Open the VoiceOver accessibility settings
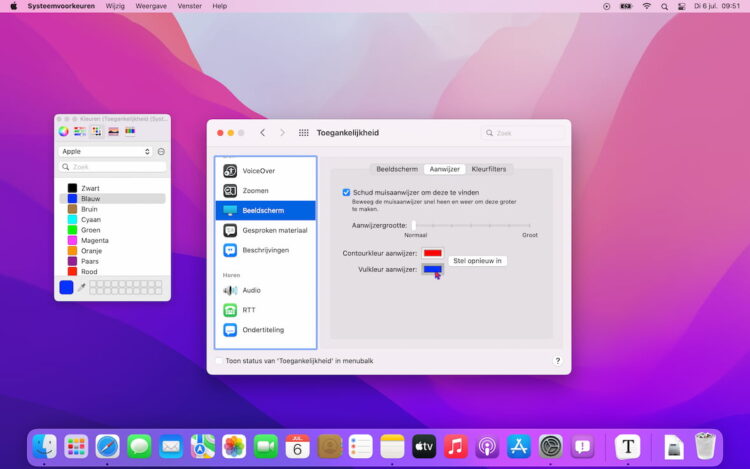Viewport: 750px width, 469px height. tap(258, 171)
